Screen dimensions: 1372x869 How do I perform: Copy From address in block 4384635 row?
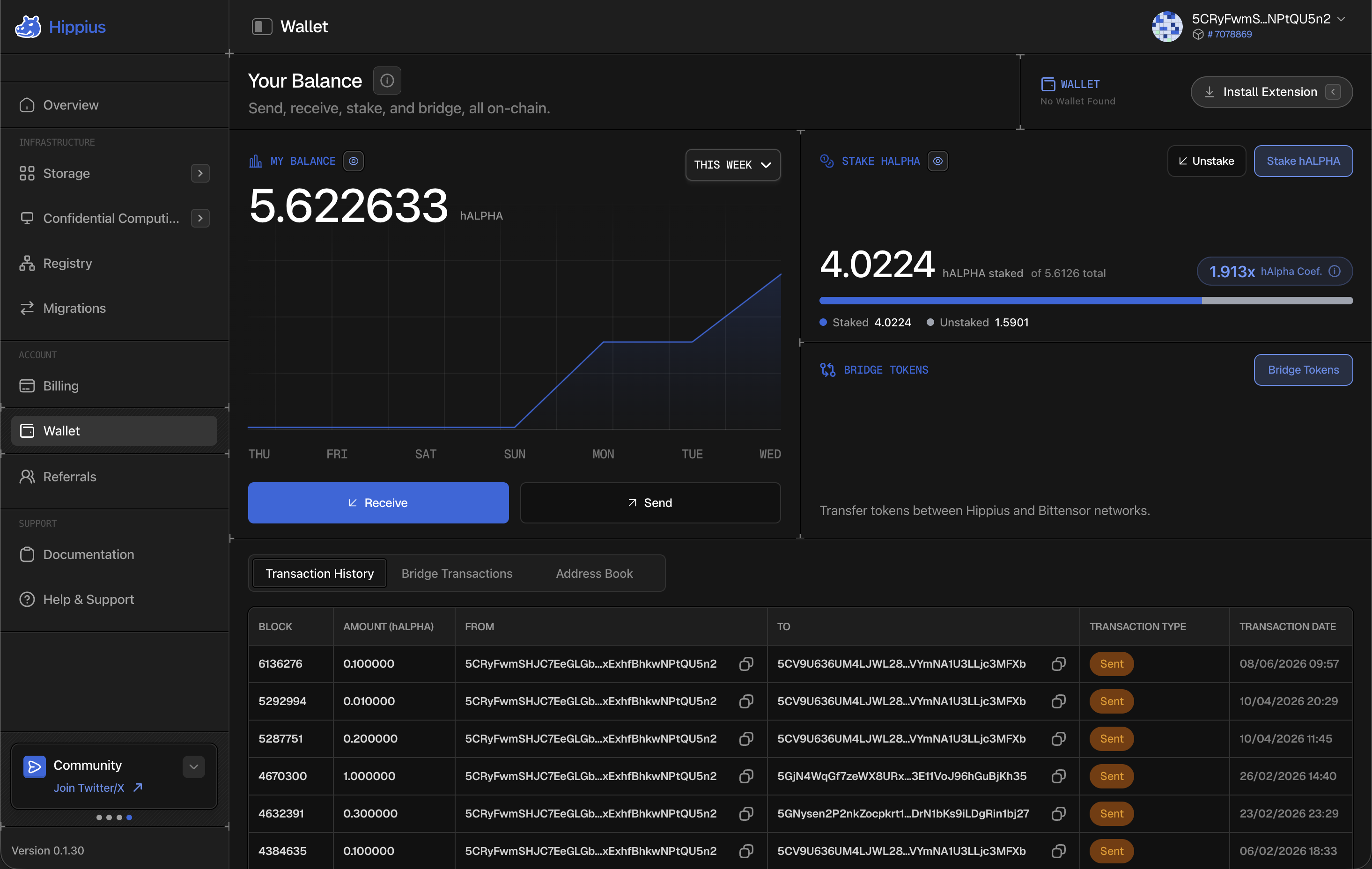pos(746,851)
